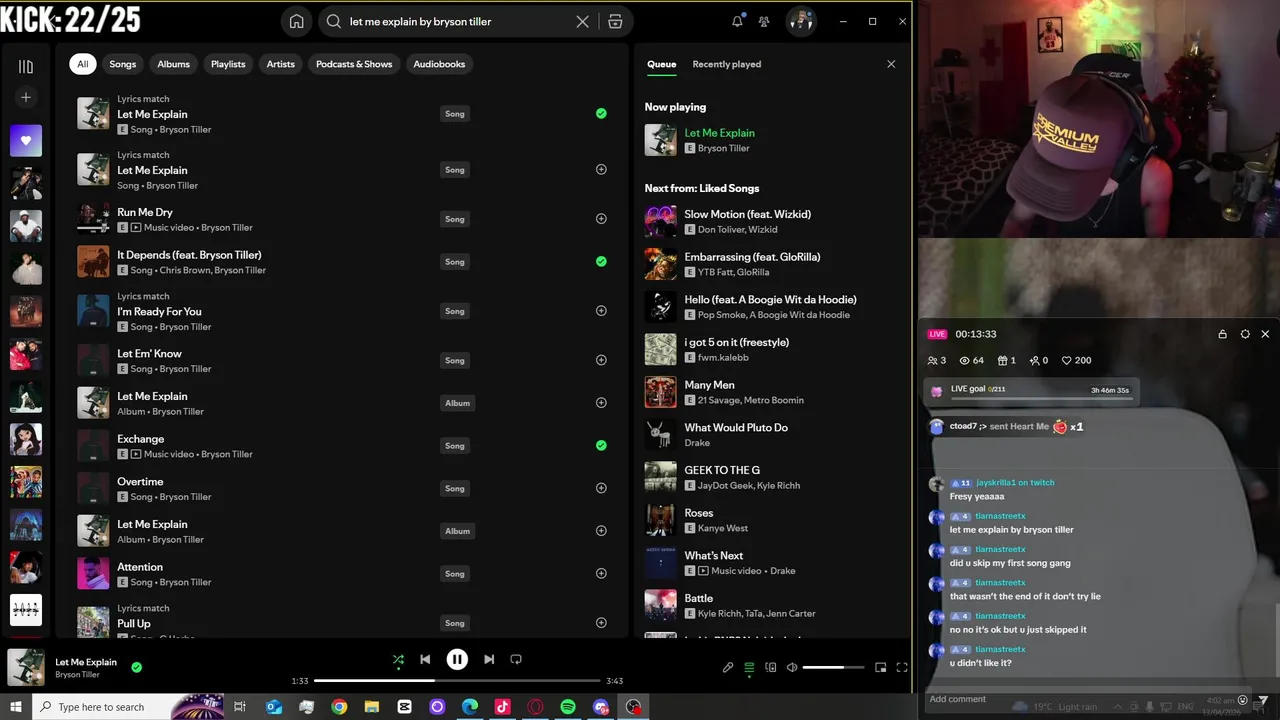Viewport: 1280px width, 720px height.
Task: Add Overtime to Liked Songs
Action: (601, 488)
